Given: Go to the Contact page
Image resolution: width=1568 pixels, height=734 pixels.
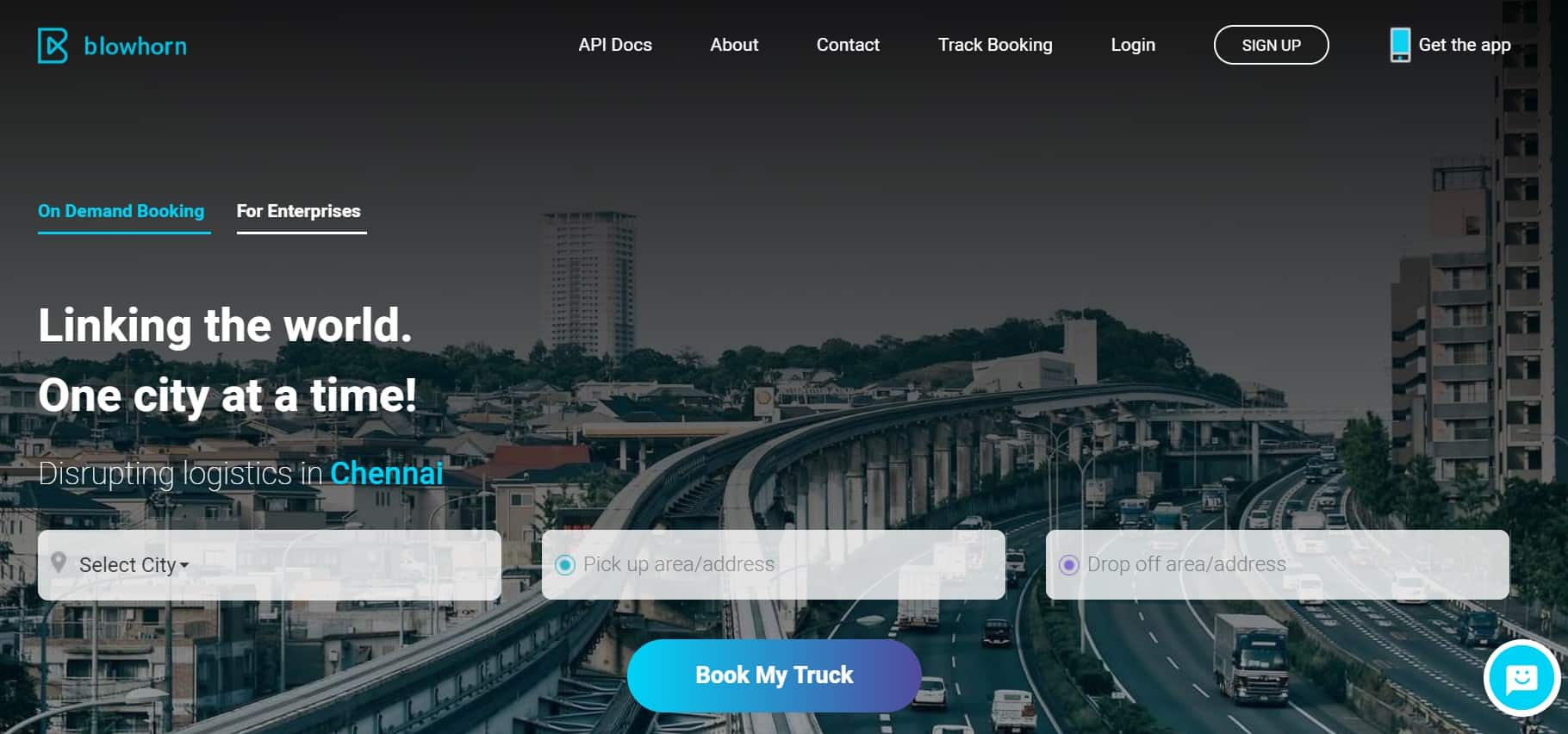Looking at the screenshot, I should point(848,45).
